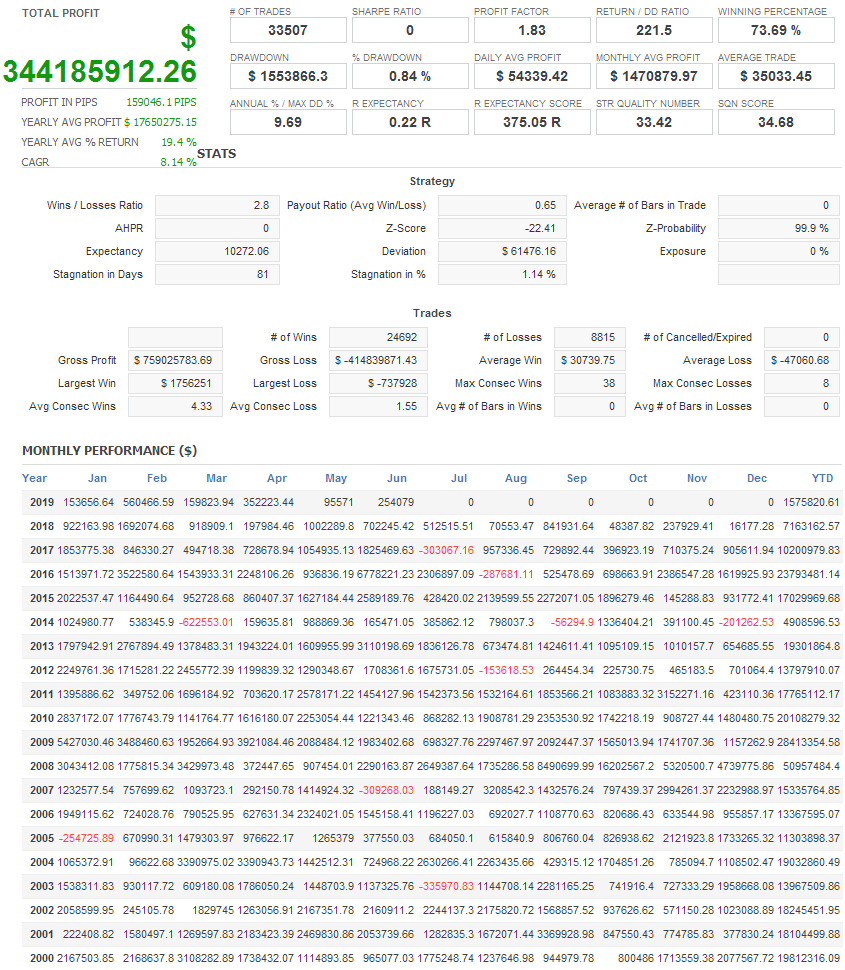
Task: Select the 2019 row year label
Action: click(x=42, y=502)
